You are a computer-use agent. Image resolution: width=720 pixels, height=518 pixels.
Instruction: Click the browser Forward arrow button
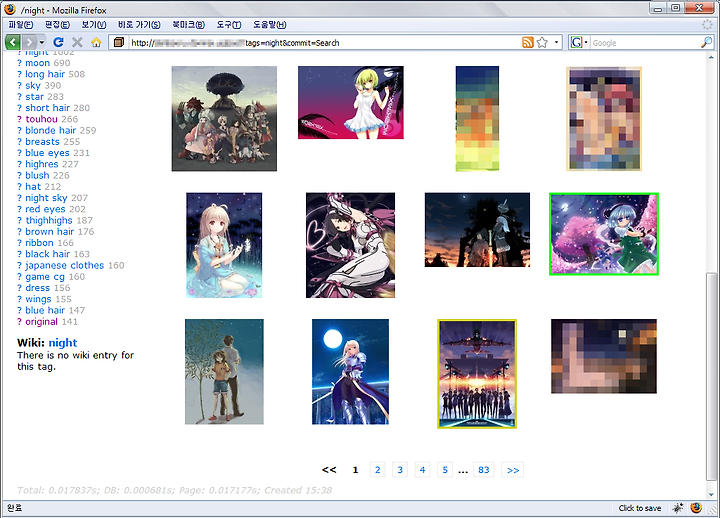(29, 42)
